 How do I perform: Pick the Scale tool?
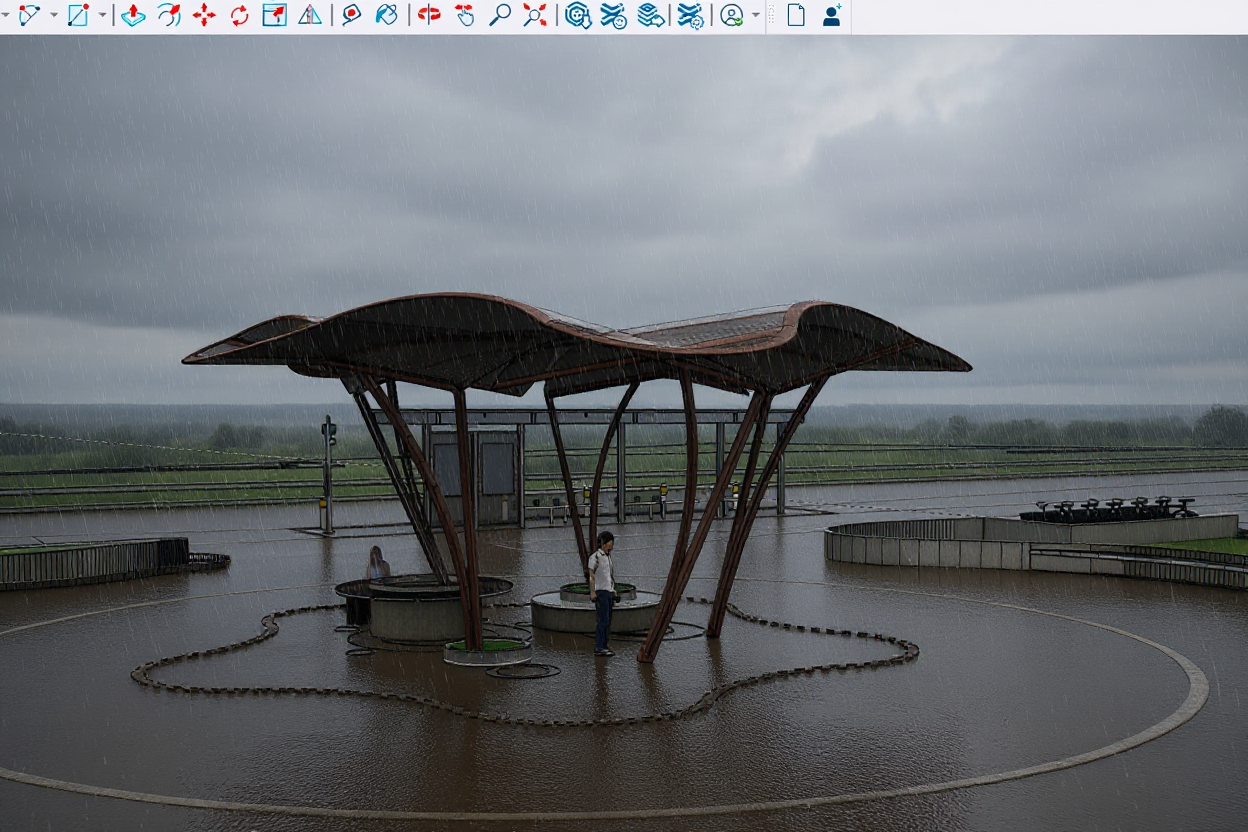274,15
